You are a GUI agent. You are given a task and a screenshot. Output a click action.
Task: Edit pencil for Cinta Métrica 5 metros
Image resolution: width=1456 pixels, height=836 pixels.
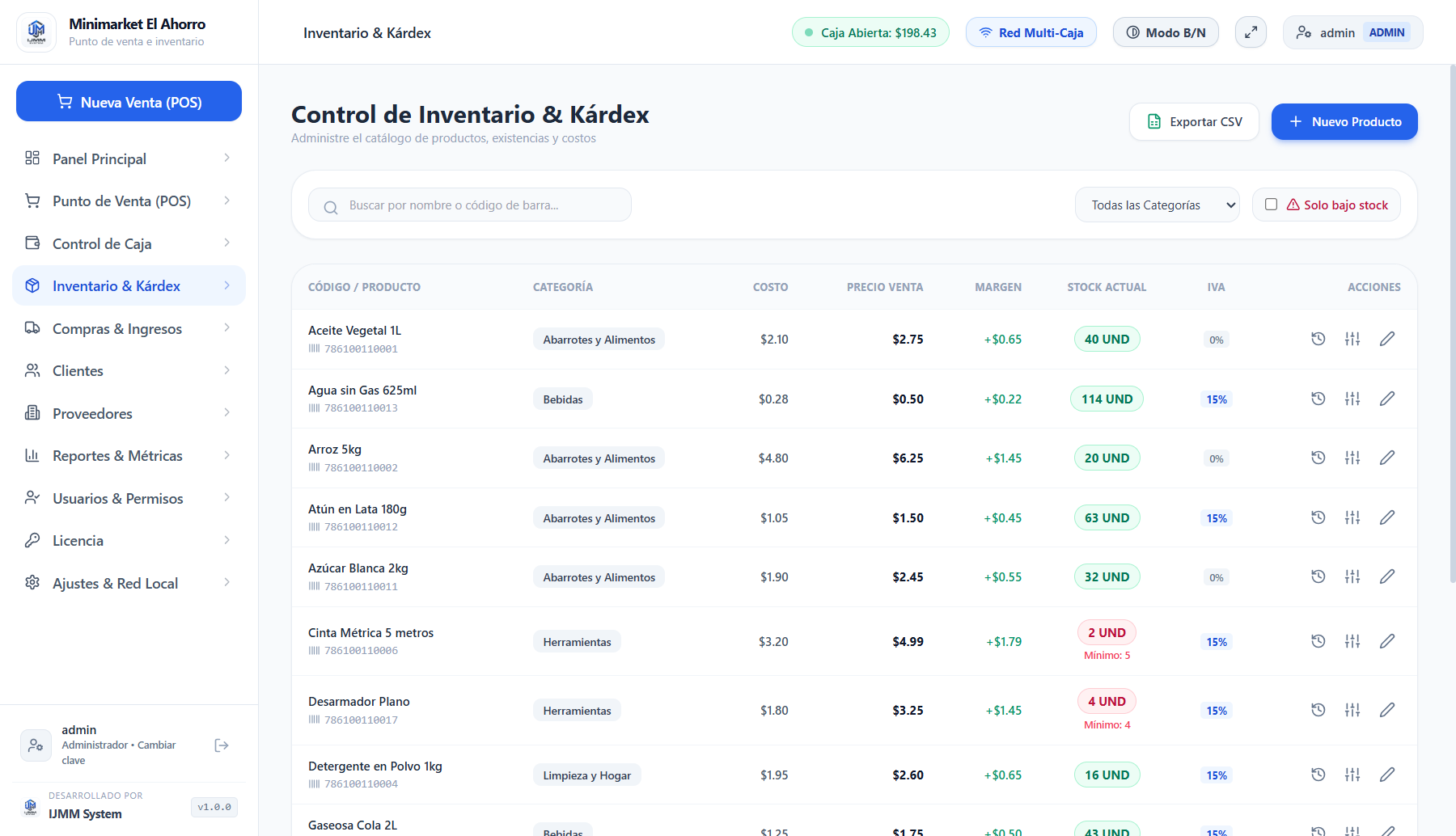[x=1387, y=641]
